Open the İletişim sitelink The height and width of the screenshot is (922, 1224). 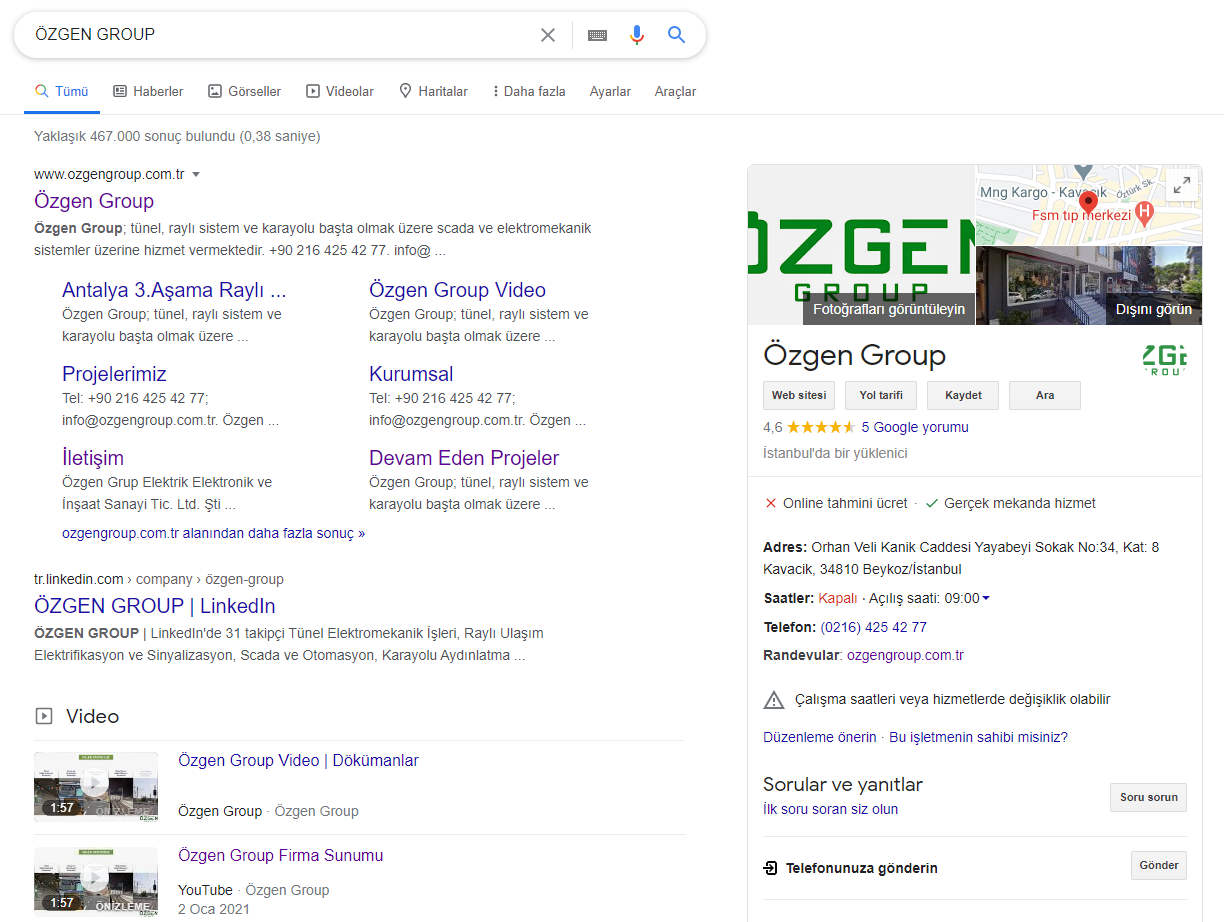pos(93,458)
